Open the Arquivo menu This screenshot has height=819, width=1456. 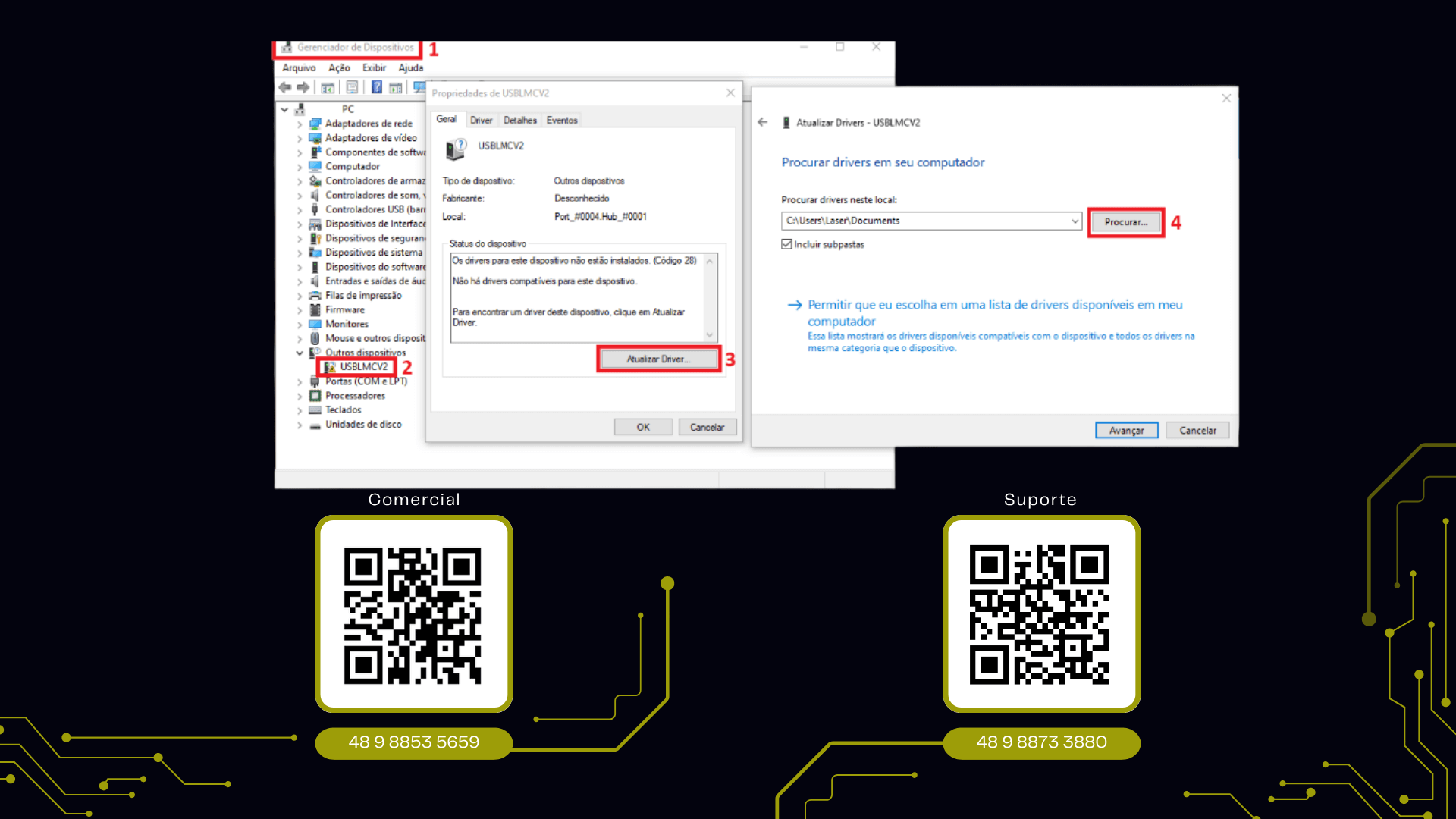[299, 68]
